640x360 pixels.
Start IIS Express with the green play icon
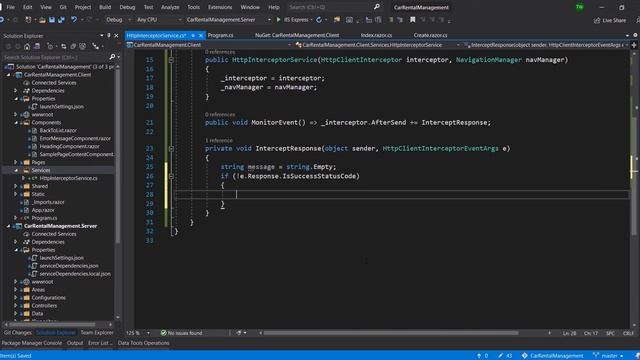point(278,20)
